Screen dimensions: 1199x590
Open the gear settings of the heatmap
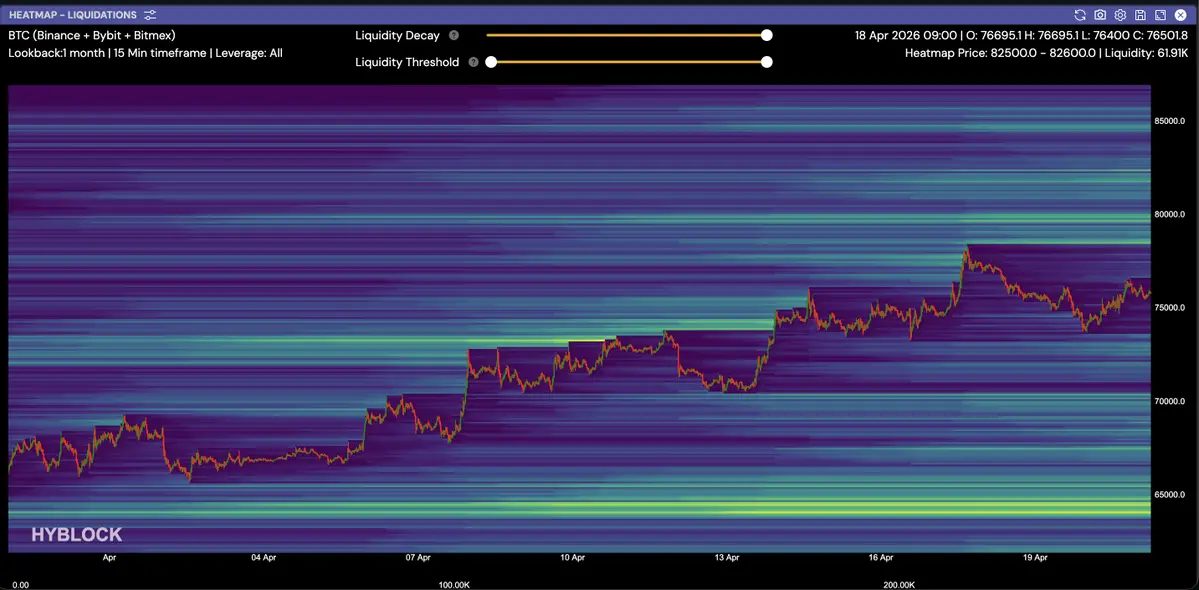tap(1120, 15)
